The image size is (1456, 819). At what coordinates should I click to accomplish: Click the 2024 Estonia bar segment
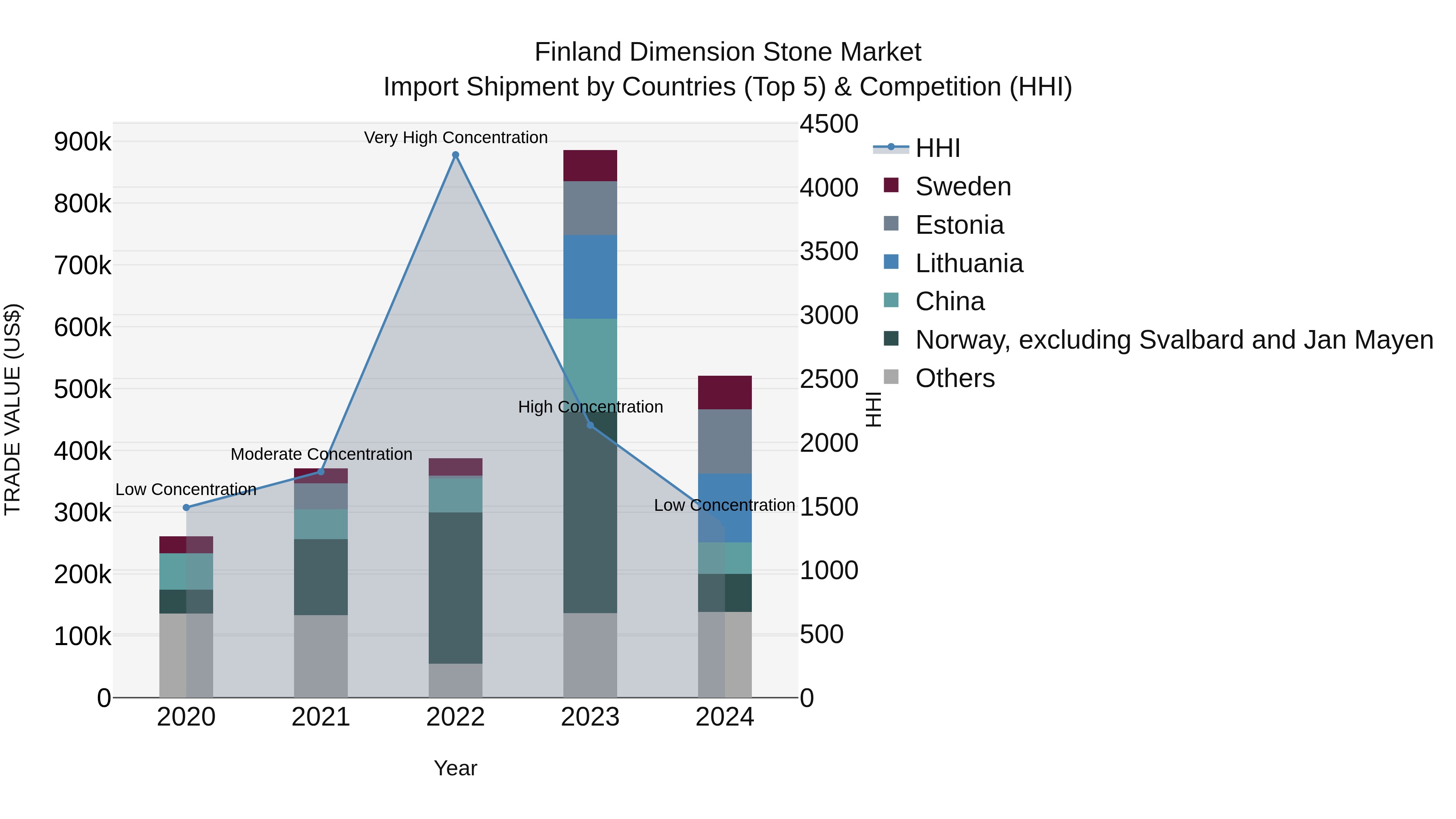(725, 441)
